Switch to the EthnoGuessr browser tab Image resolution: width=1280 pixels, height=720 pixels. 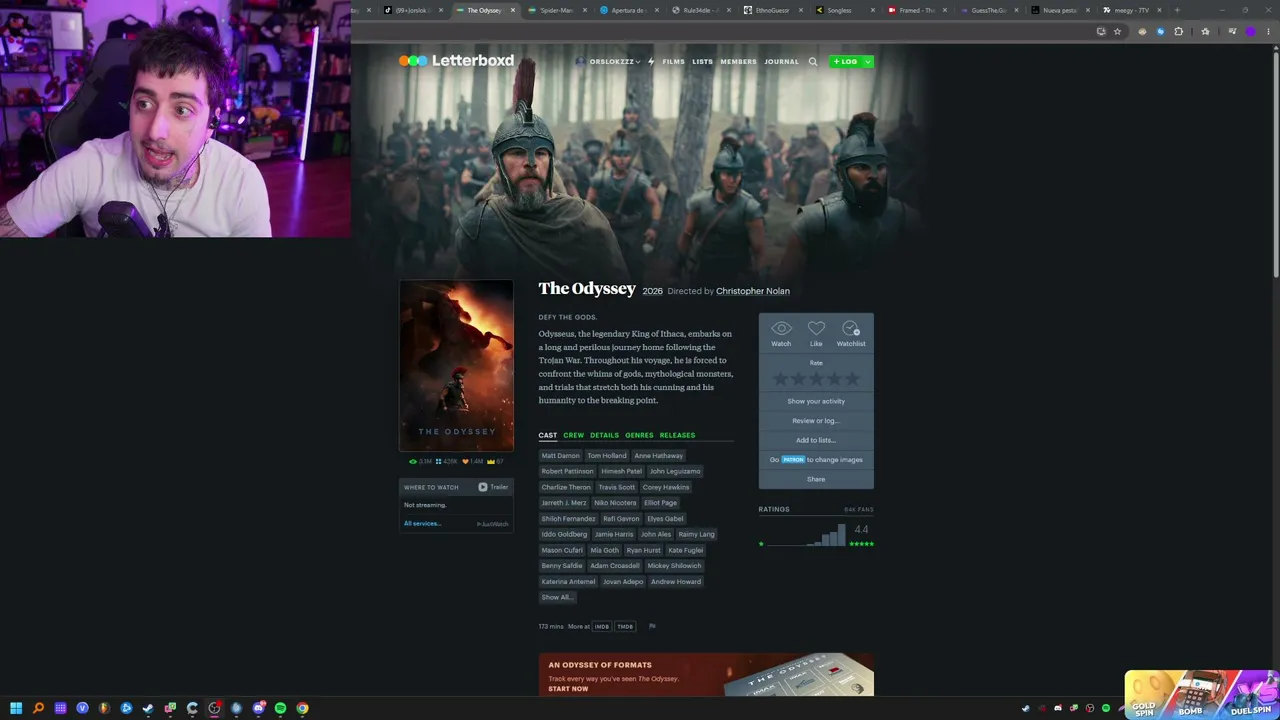click(x=772, y=10)
